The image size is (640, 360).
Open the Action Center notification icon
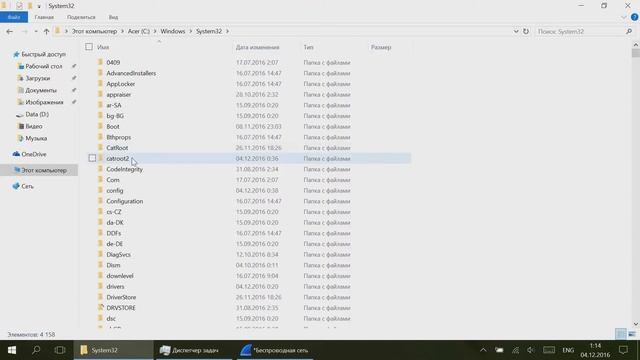tap(623, 350)
